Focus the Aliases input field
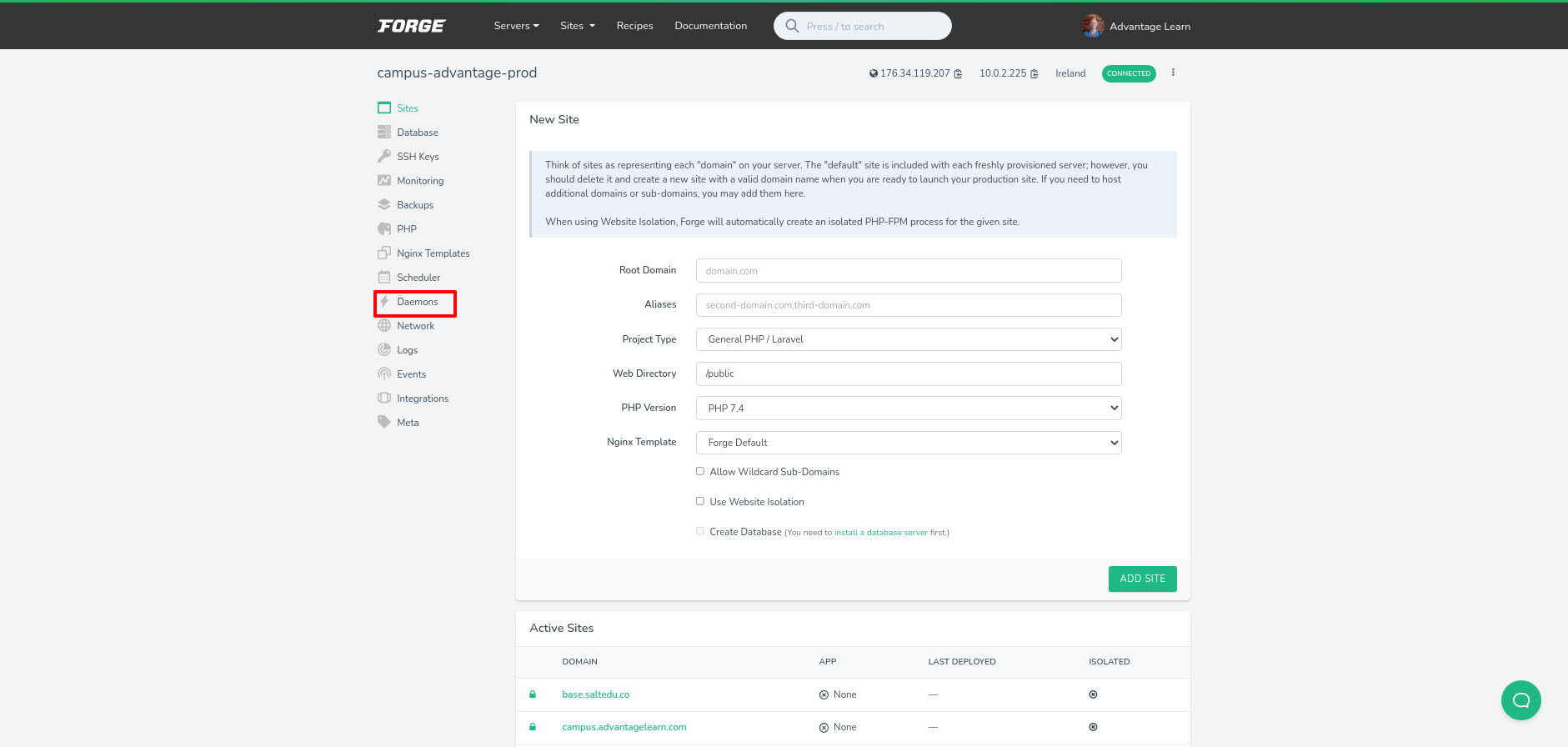This screenshot has height=747, width=1568. coord(909,305)
